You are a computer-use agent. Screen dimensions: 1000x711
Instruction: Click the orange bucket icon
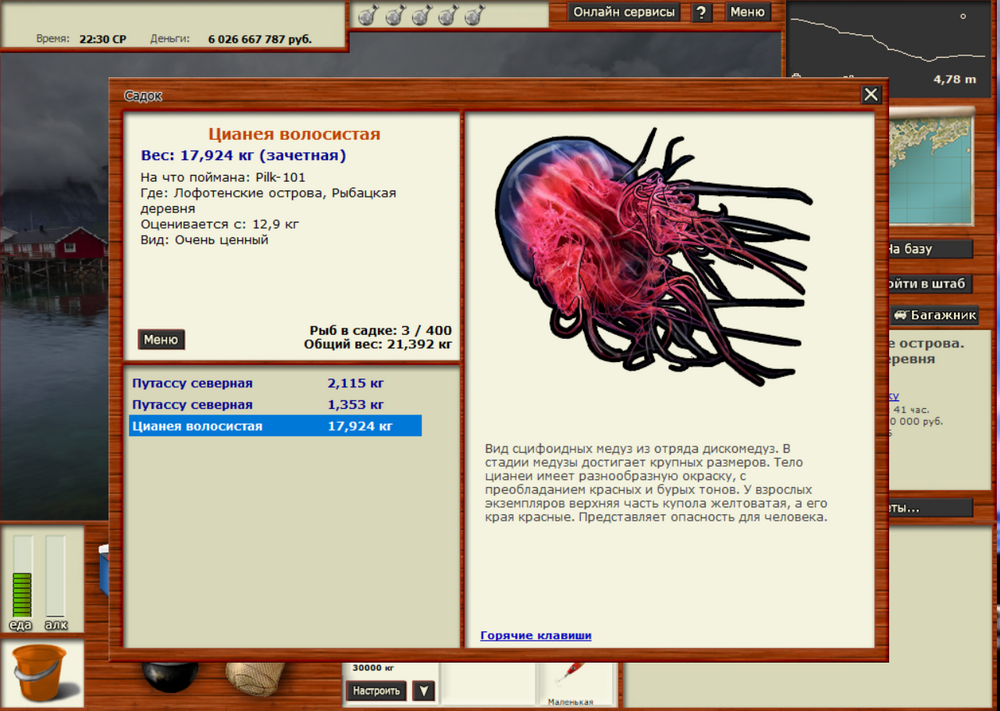point(40,672)
